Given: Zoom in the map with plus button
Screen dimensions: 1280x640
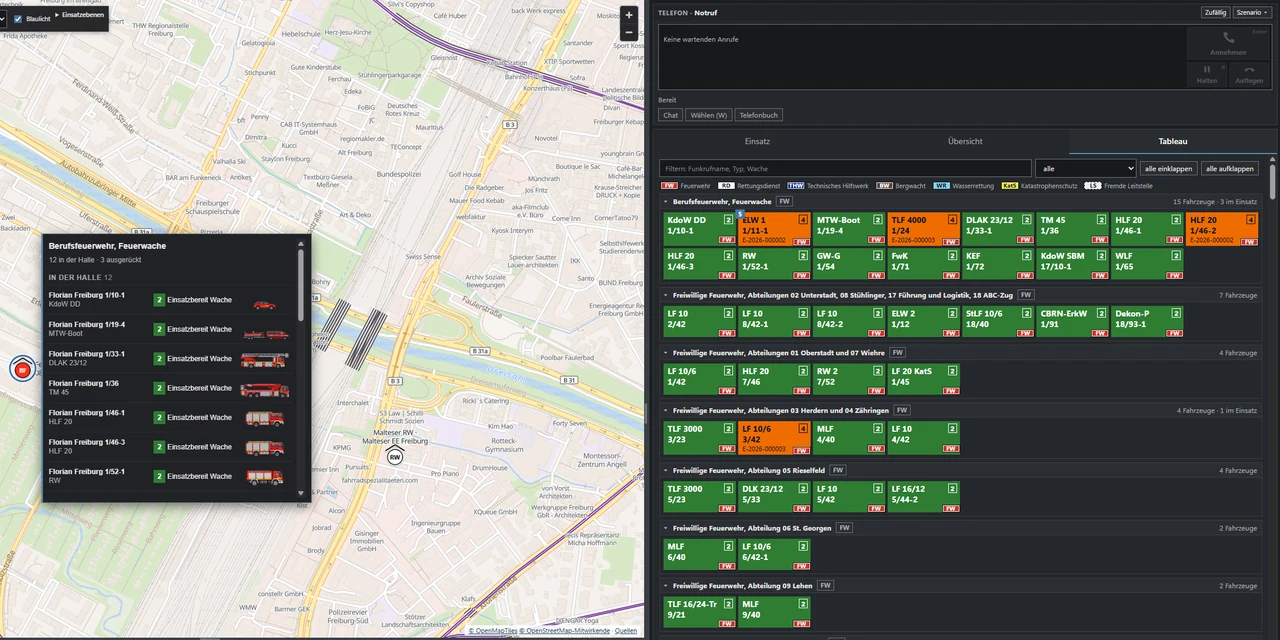Looking at the screenshot, I should coord(628,15).
